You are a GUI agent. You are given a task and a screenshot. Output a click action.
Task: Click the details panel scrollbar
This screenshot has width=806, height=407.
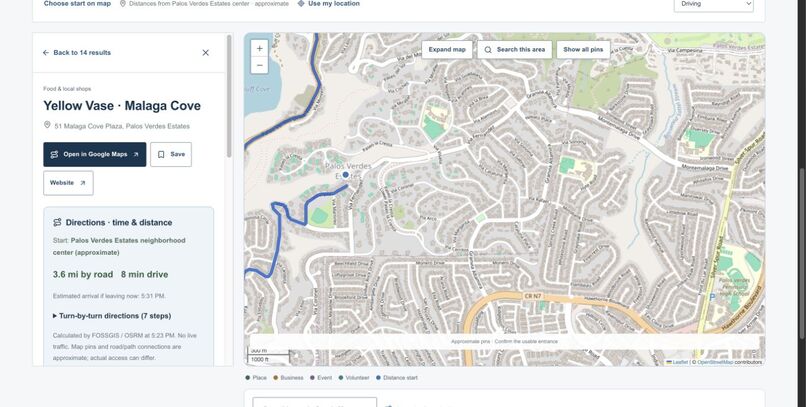pos(229,97)
